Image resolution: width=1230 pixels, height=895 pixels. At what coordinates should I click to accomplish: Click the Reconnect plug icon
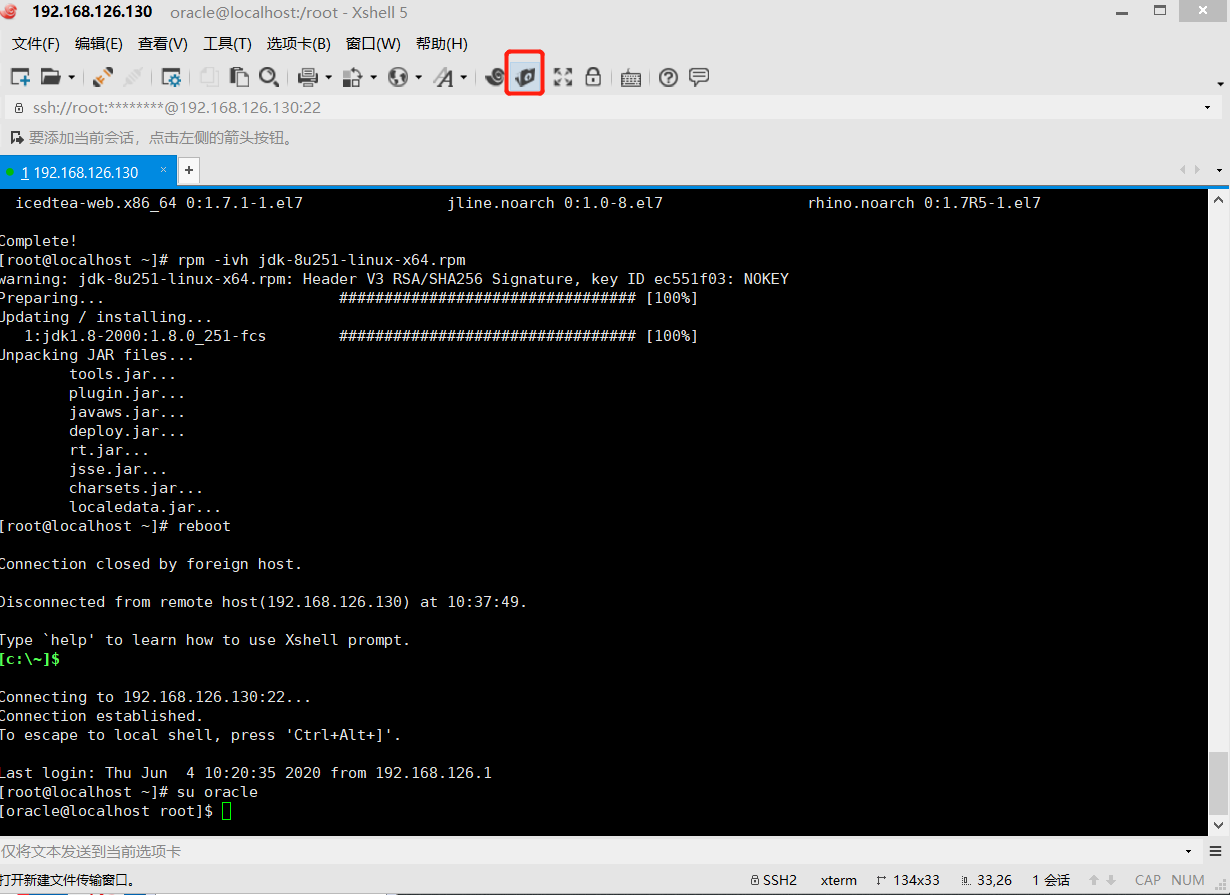103,77
